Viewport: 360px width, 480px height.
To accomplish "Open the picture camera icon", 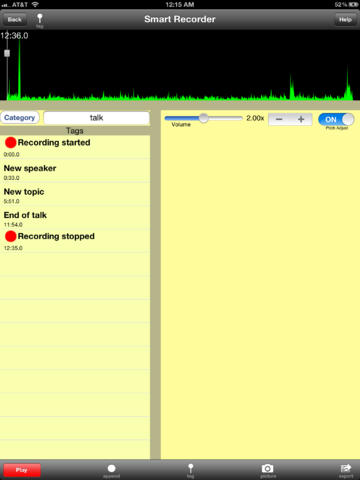I will tap(267, 470).
